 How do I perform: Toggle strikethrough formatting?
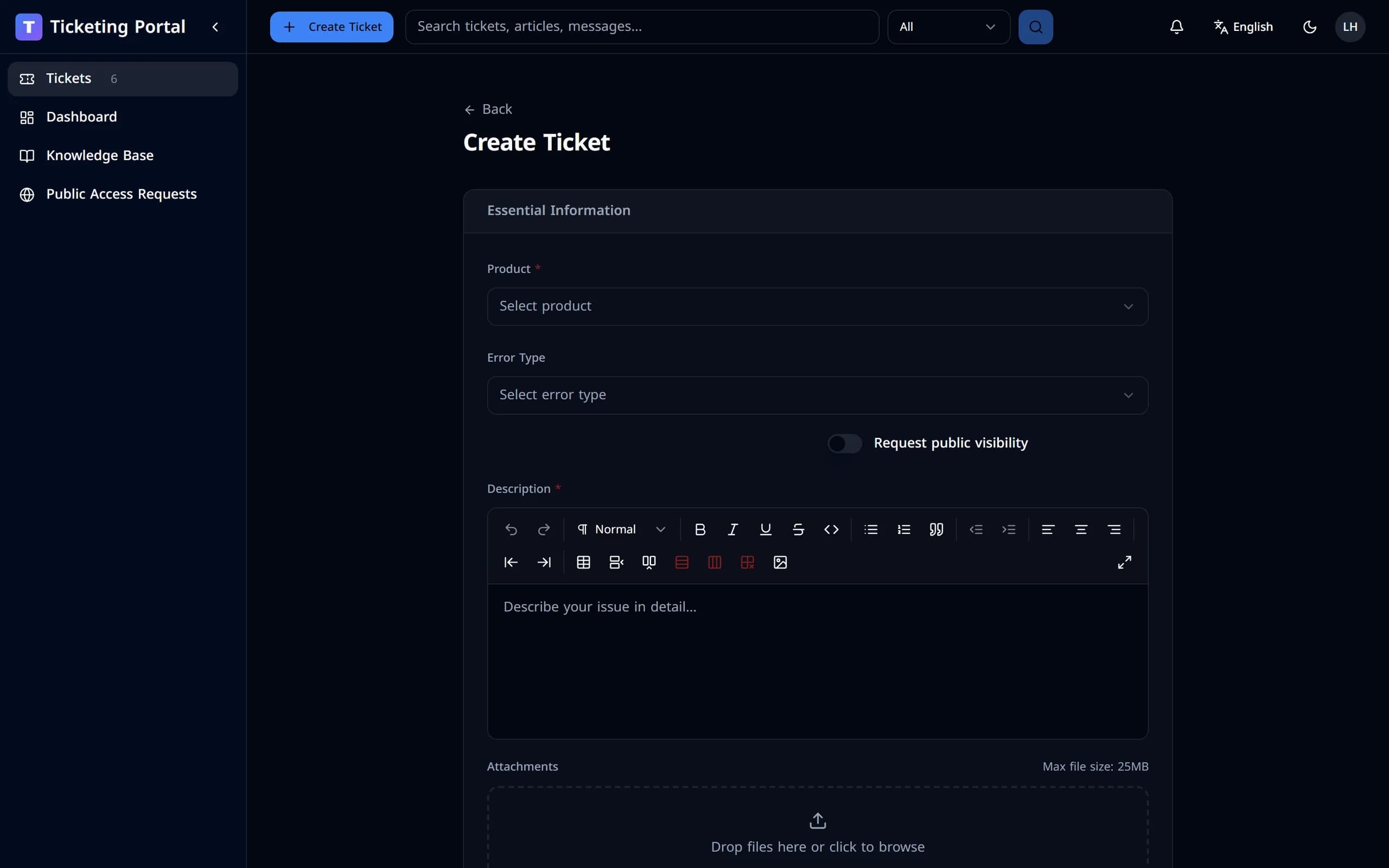coord(798,529)
